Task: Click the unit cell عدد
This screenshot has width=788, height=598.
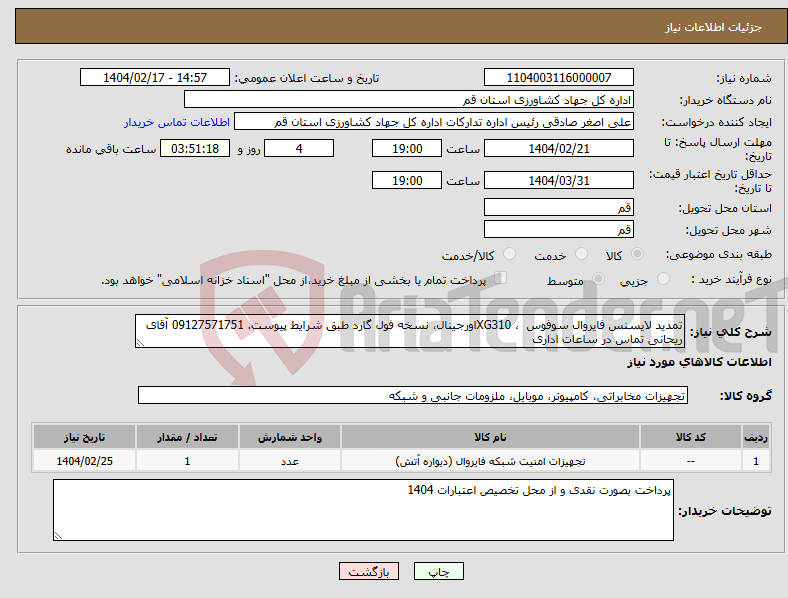Action: pos(290,461)
